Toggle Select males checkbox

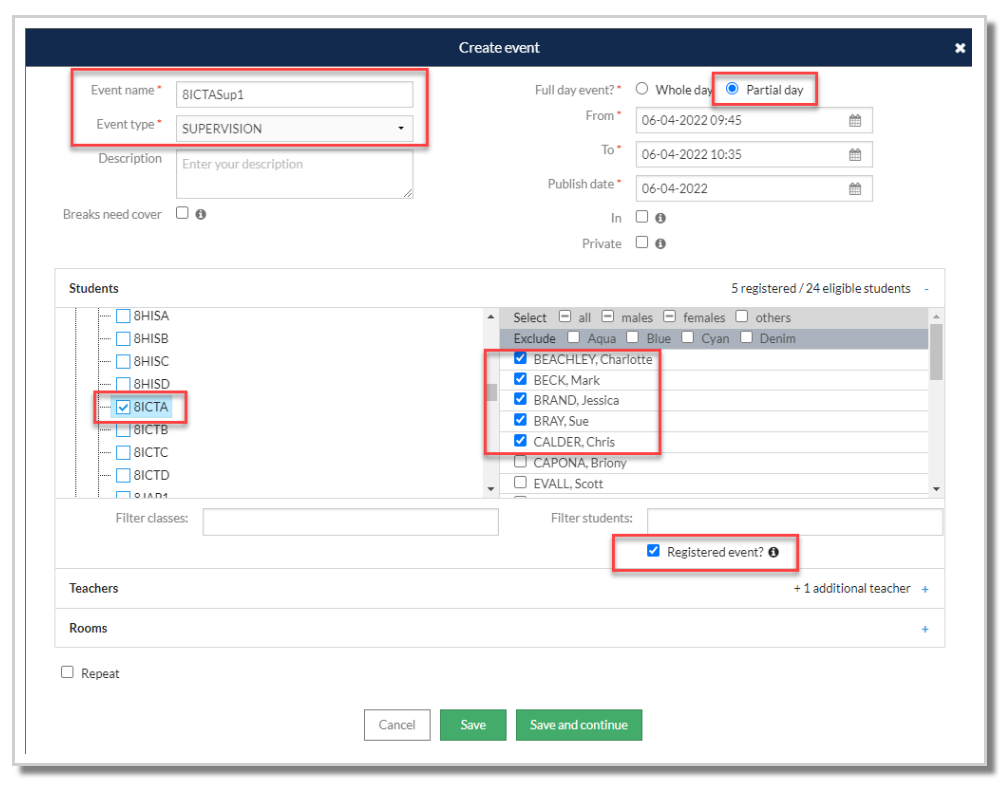[x=608, y=316]
